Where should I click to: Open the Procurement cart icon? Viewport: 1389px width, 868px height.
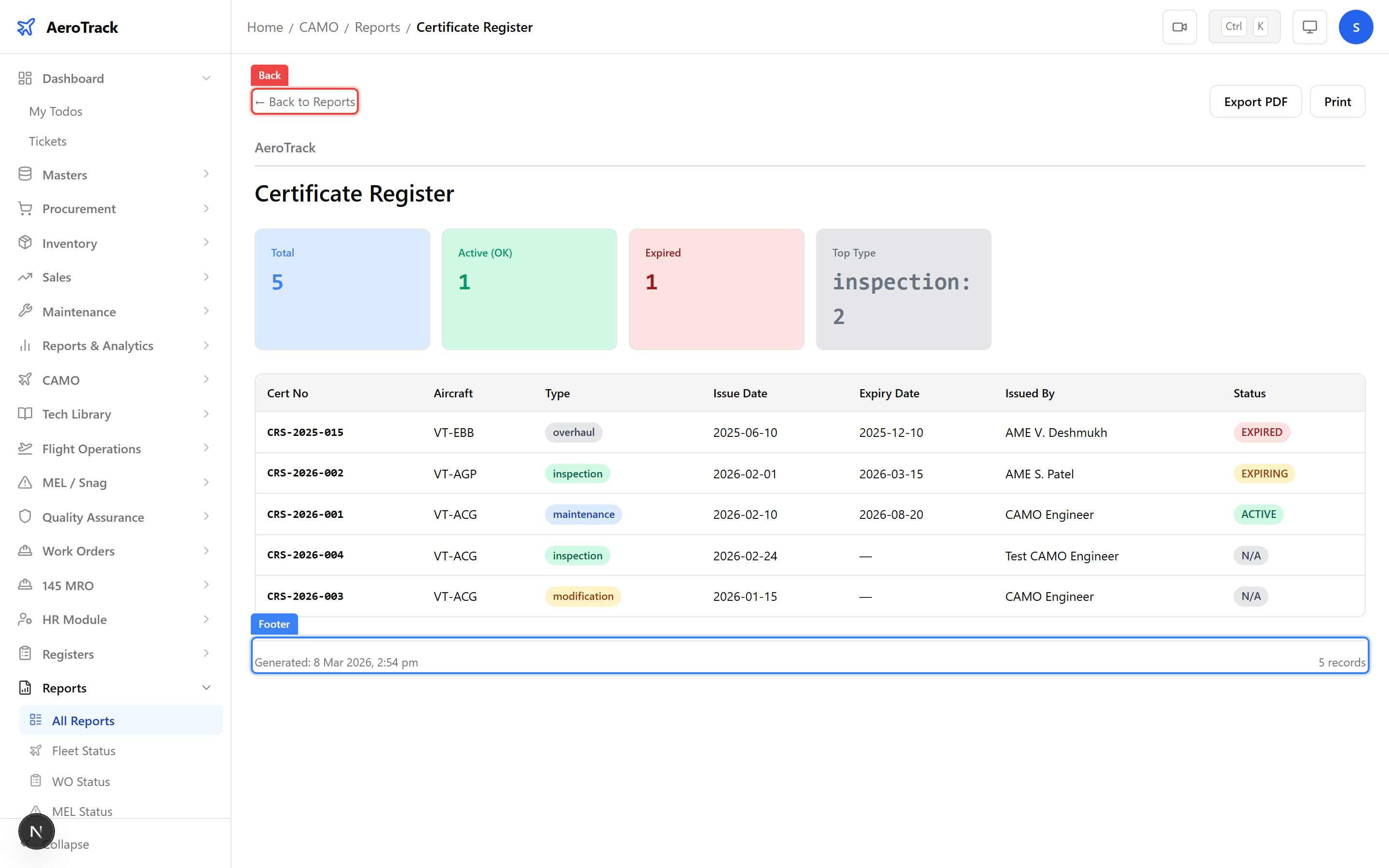coord(25,208)
